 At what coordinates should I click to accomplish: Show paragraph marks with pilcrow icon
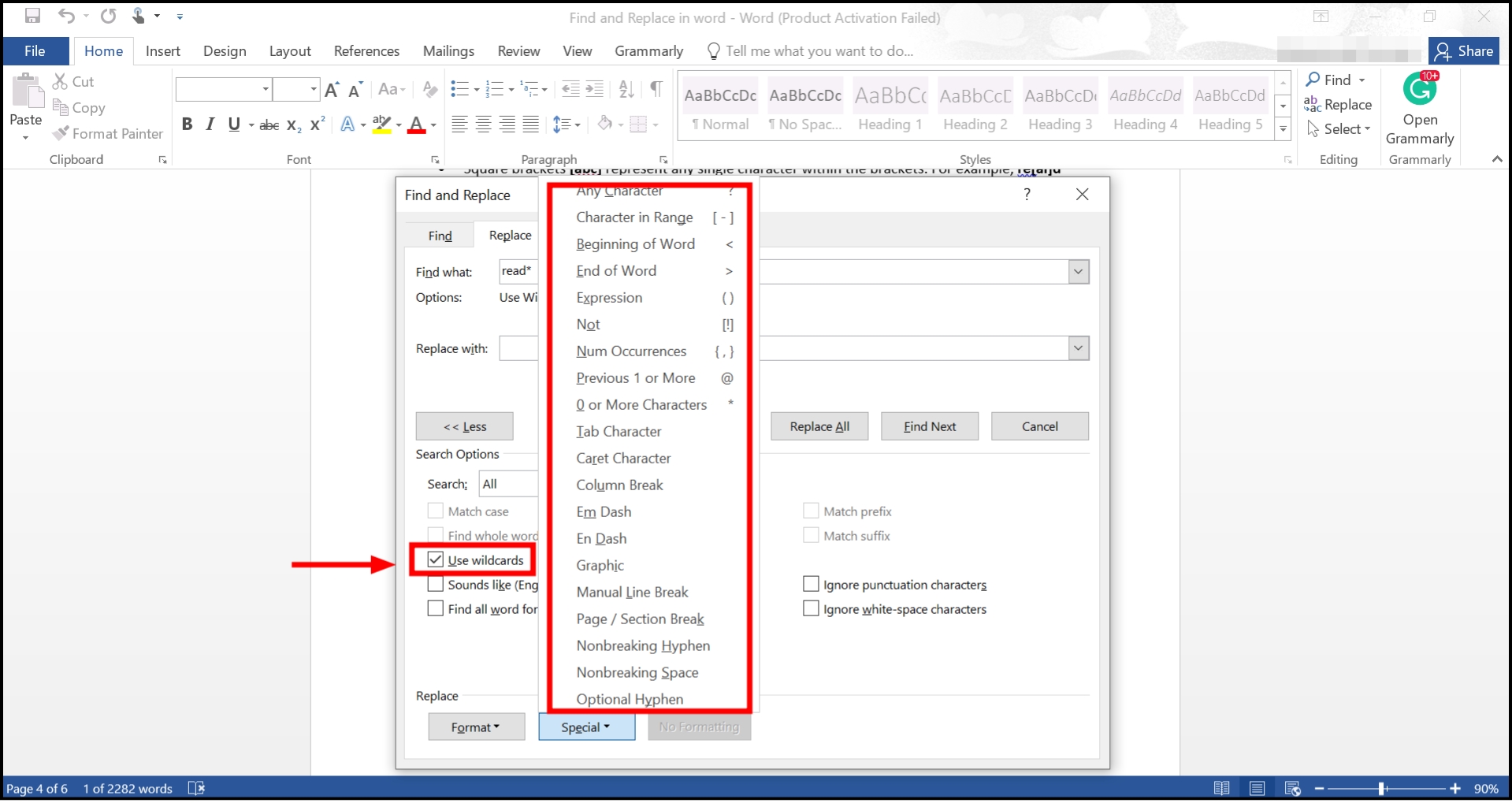point(656,89)
